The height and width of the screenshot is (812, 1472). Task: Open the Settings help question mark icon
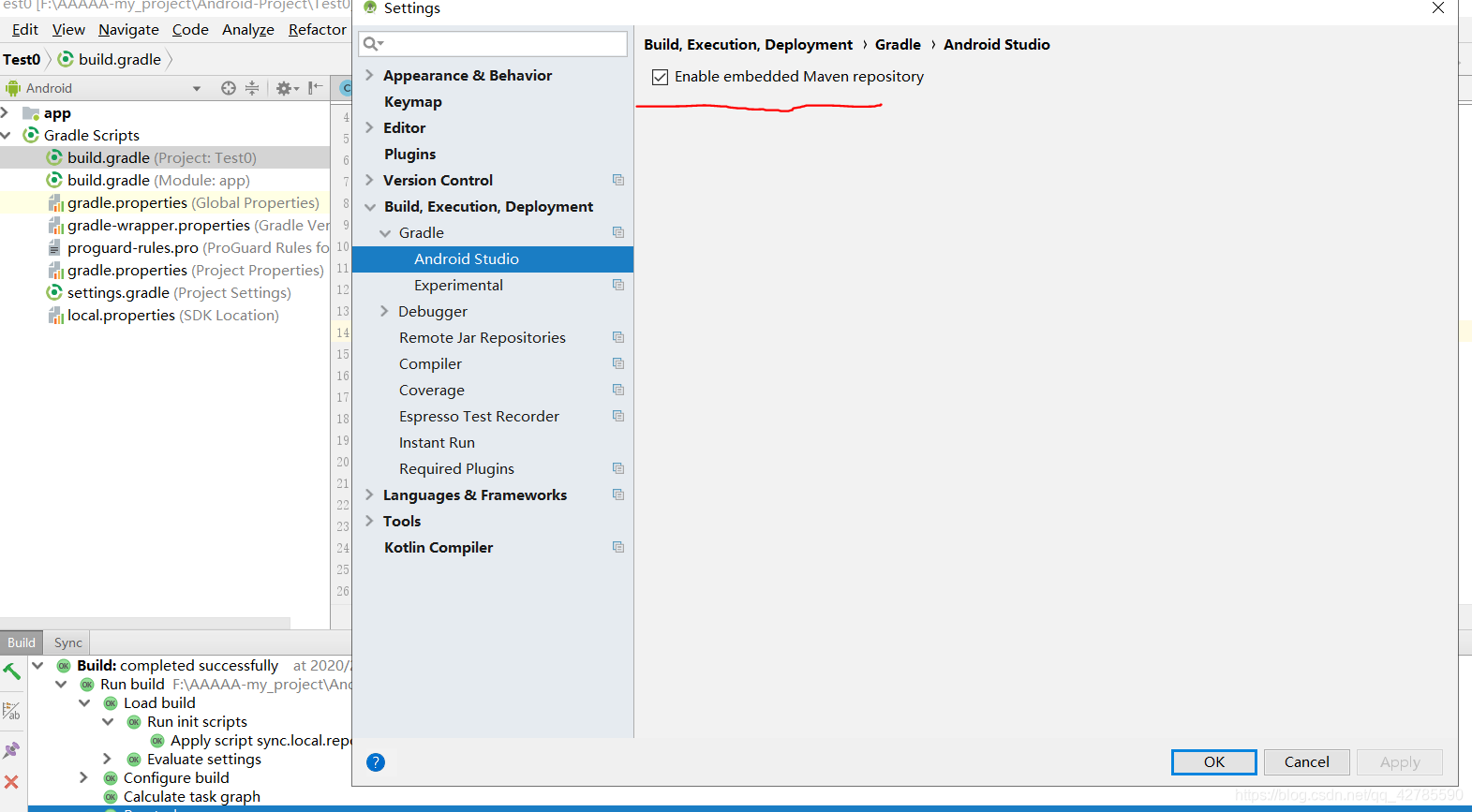(376, 762)
